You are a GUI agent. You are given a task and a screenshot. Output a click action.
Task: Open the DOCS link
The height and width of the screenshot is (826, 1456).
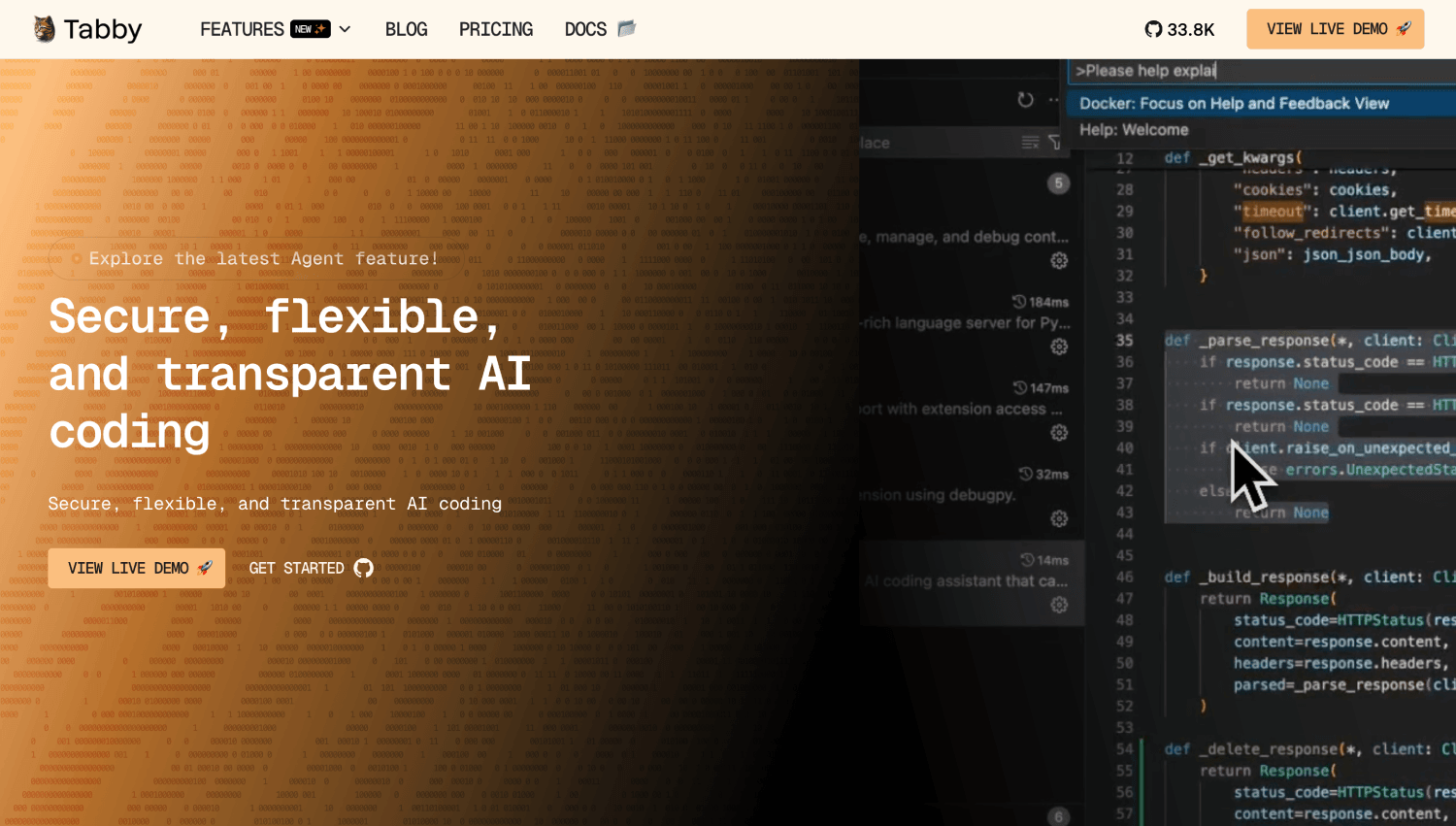coord(585,29)
